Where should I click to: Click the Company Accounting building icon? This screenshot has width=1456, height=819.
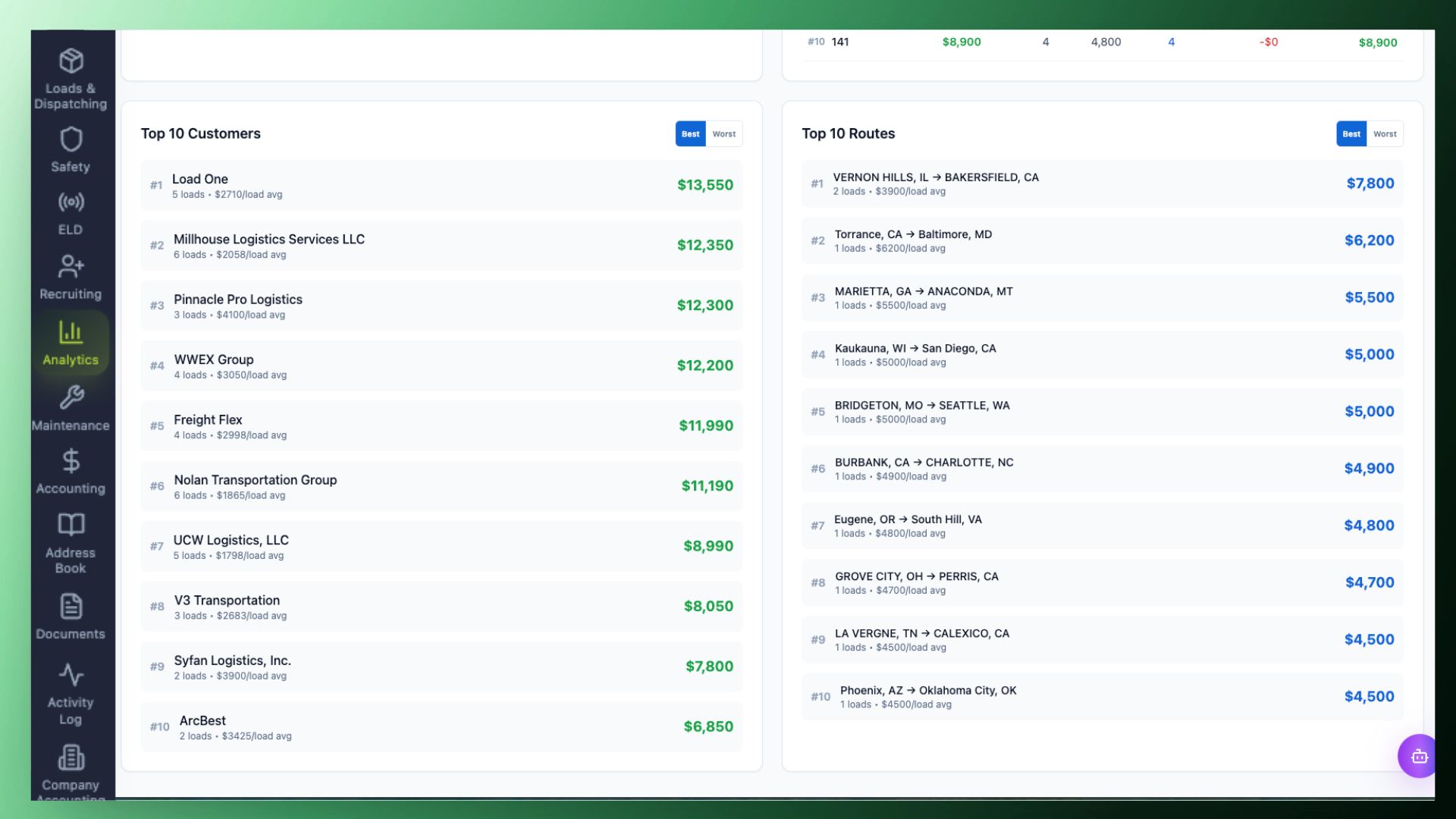pos(71,758)
